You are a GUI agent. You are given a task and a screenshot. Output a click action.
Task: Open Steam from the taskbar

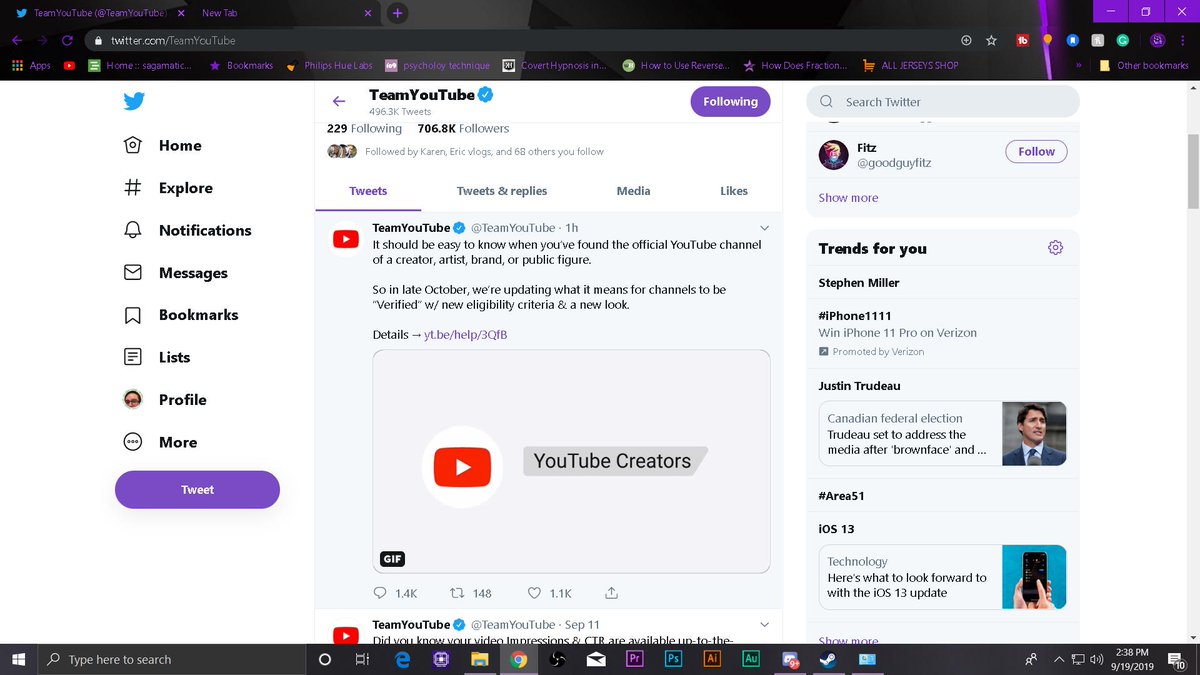(829, 659)
